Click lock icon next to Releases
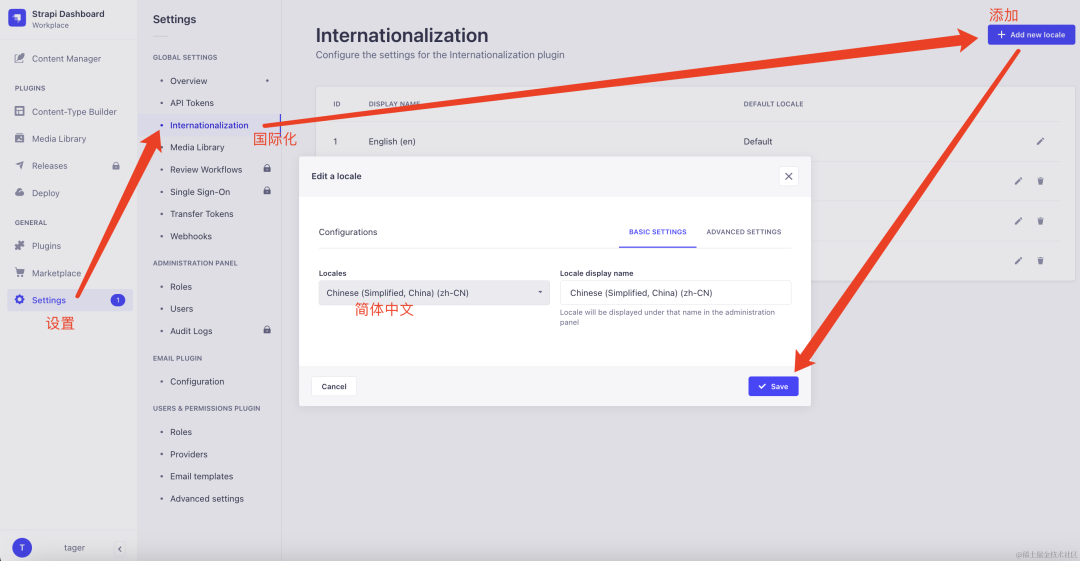Viewport: 1080px width, 561px height. click(x=116, y=166)
